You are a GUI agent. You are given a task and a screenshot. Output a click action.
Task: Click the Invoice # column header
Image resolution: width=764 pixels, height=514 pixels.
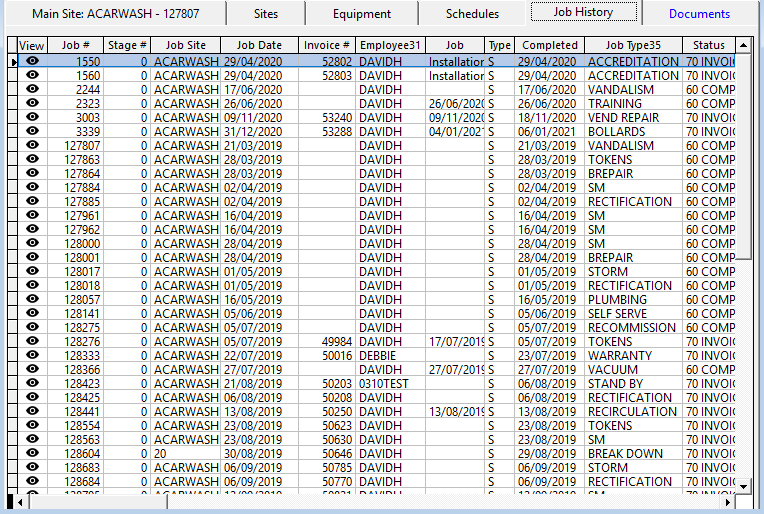pos(326,45)
